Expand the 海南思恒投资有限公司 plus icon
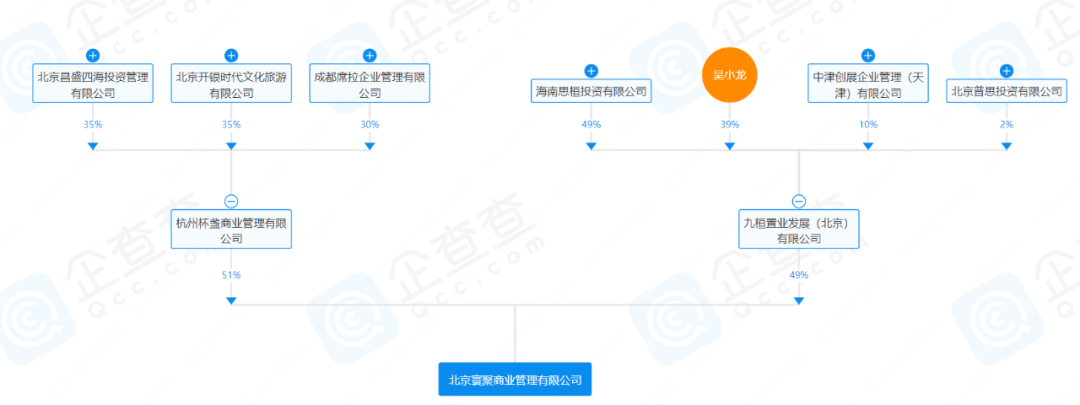Image resolution: width=1080 pixels, height=405 pixels. 591,70
